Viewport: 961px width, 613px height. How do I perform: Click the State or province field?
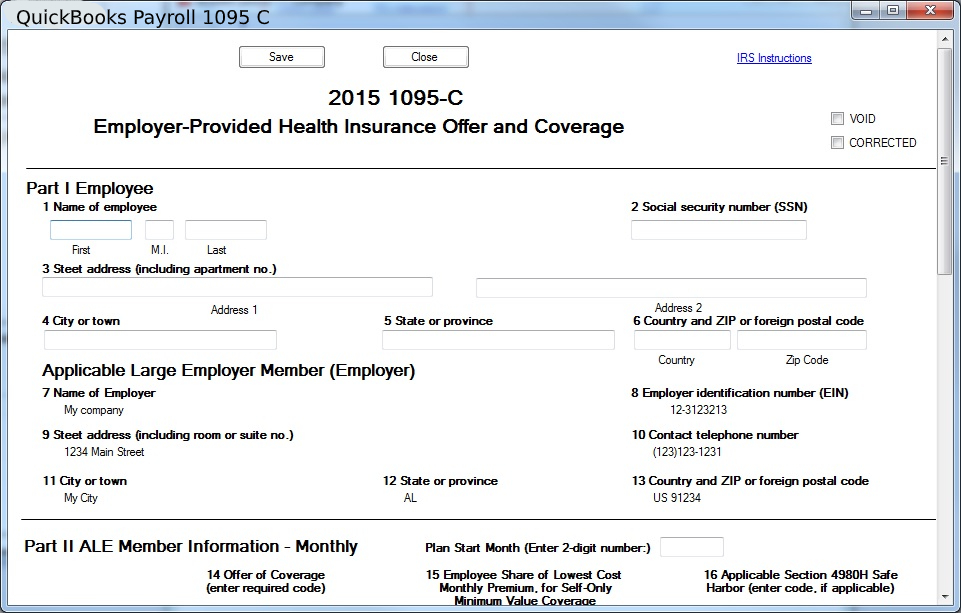[x=498, y=340]
